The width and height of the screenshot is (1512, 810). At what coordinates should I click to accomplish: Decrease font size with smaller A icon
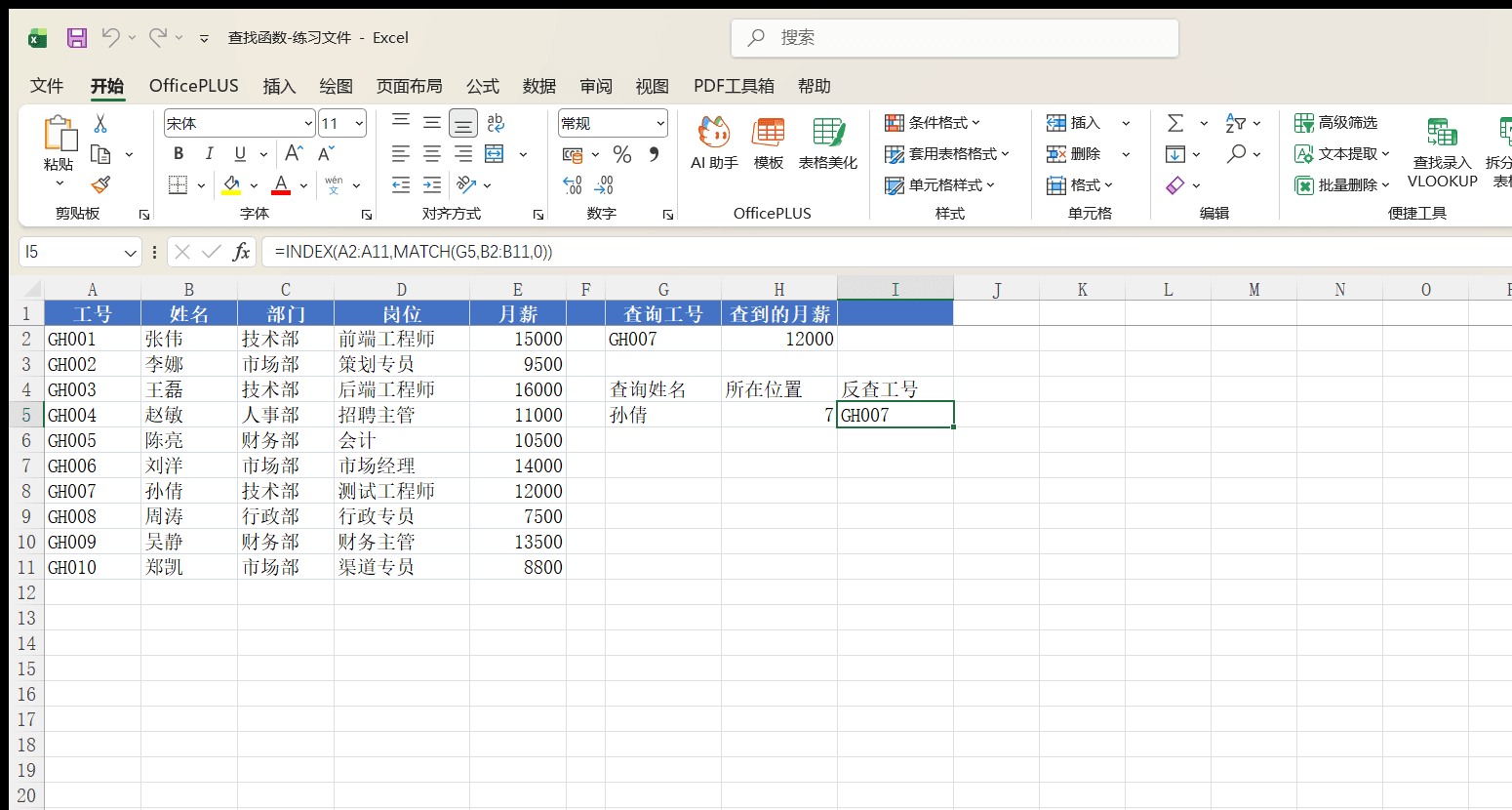(x=326, y=153)
